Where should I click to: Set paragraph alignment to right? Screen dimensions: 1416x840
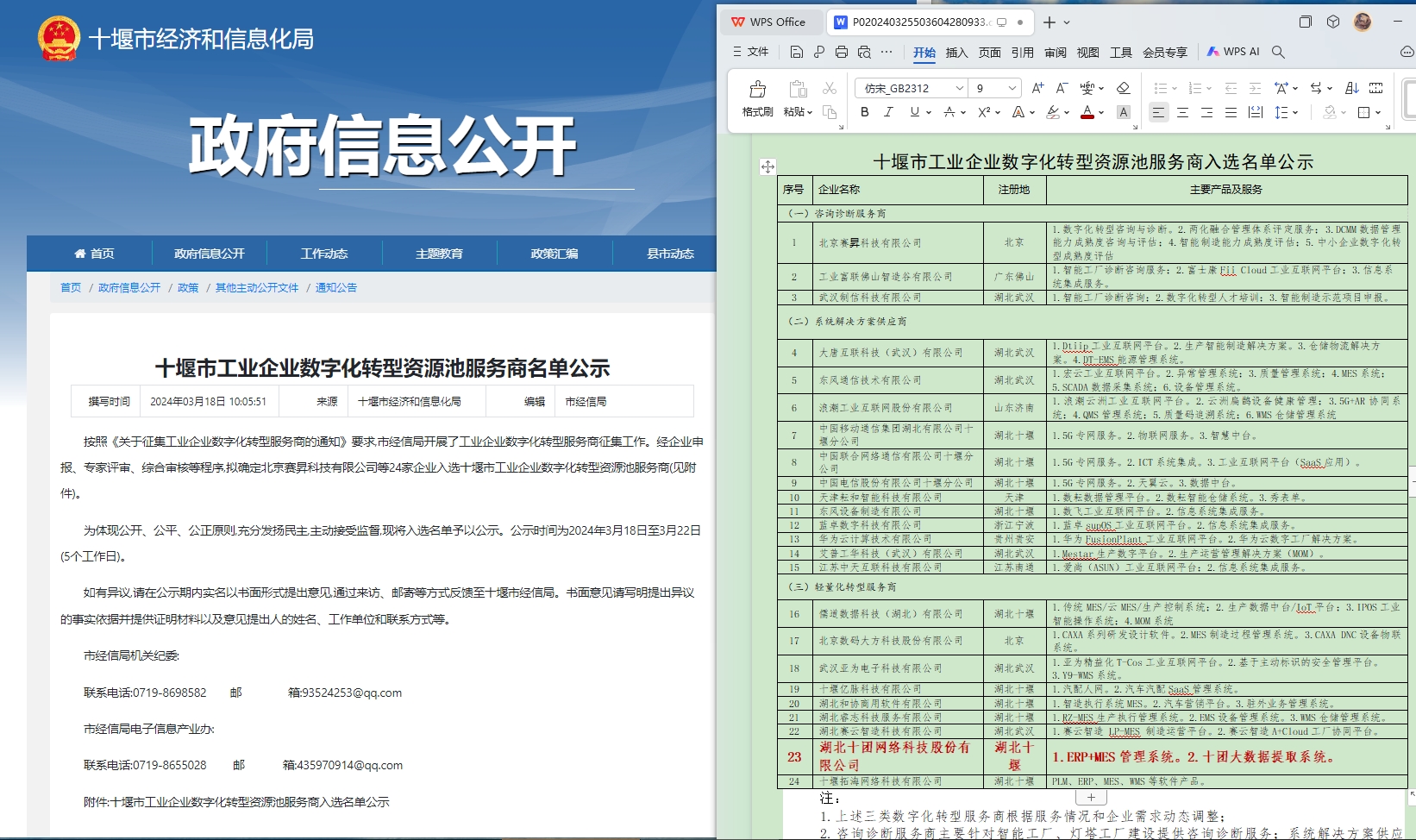(x=1206, y=112)
